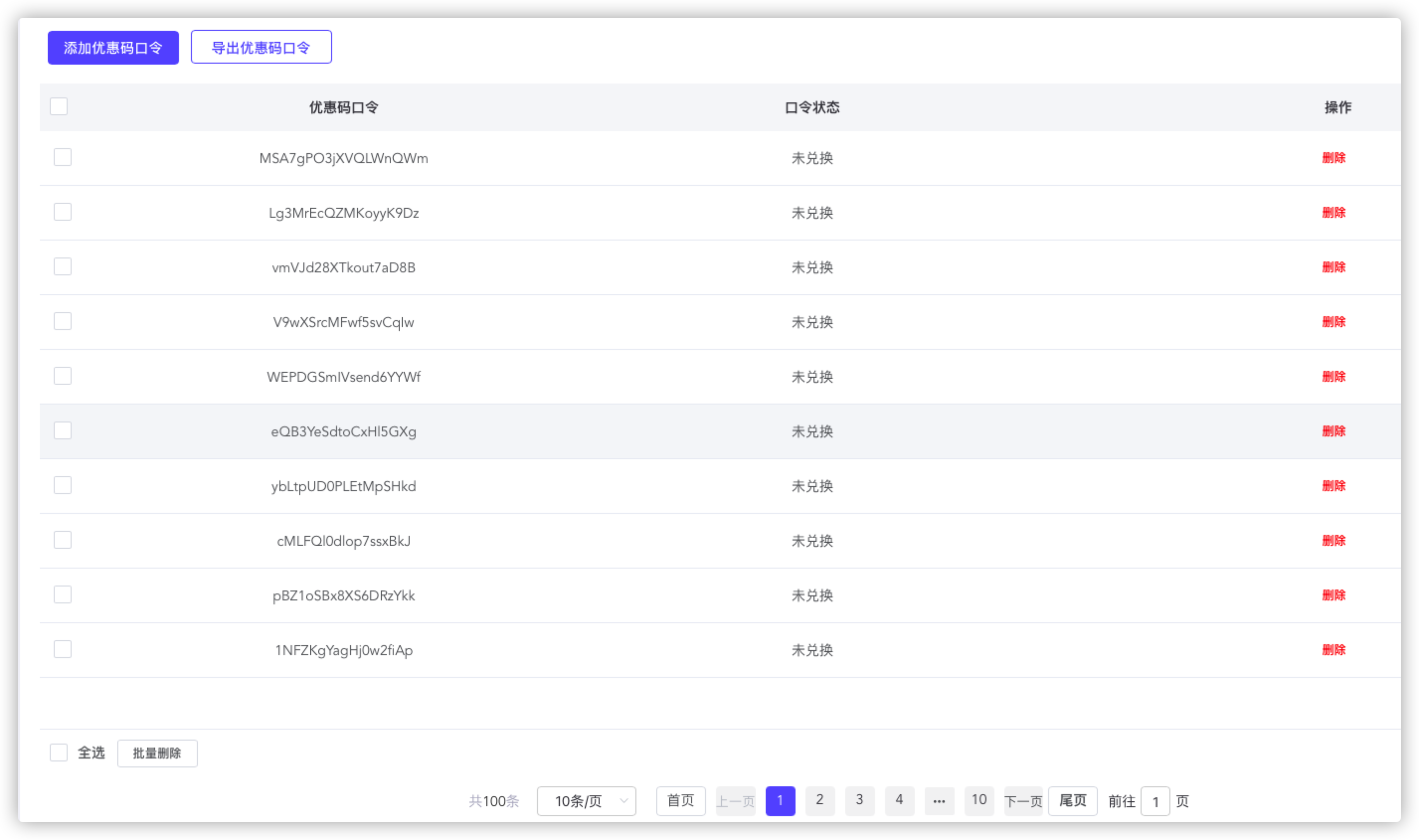The image size is (1419, 840).
Task: Open the 10条/页 page size dropdown
Action: click(586, 800)
